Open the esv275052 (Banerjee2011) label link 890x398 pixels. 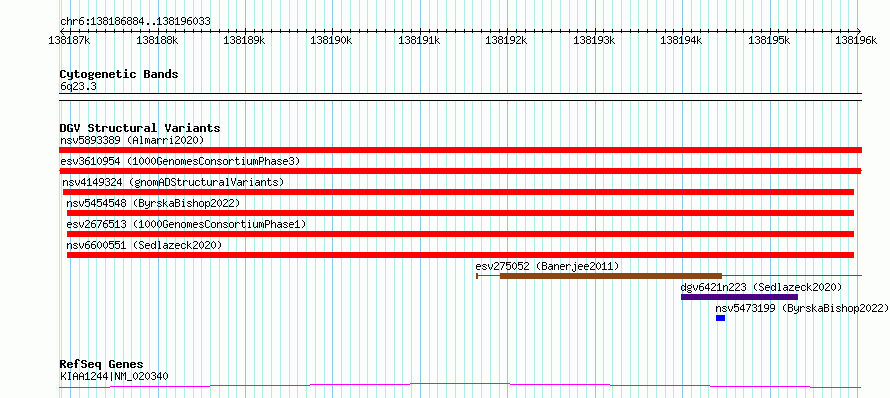pos(547,266)
